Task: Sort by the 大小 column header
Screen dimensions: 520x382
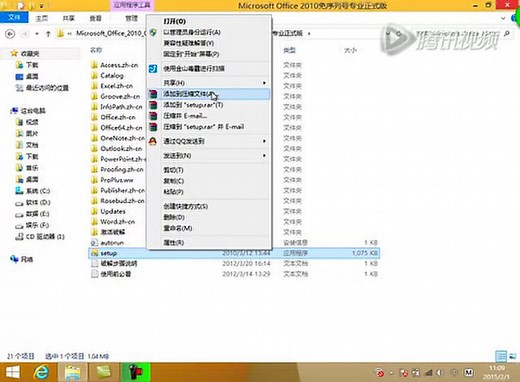Action: coord(350,50)
